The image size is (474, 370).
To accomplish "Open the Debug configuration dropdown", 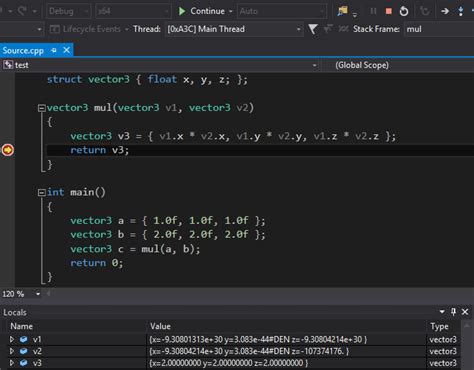I will pyautogui.click(x=68, y=11).
